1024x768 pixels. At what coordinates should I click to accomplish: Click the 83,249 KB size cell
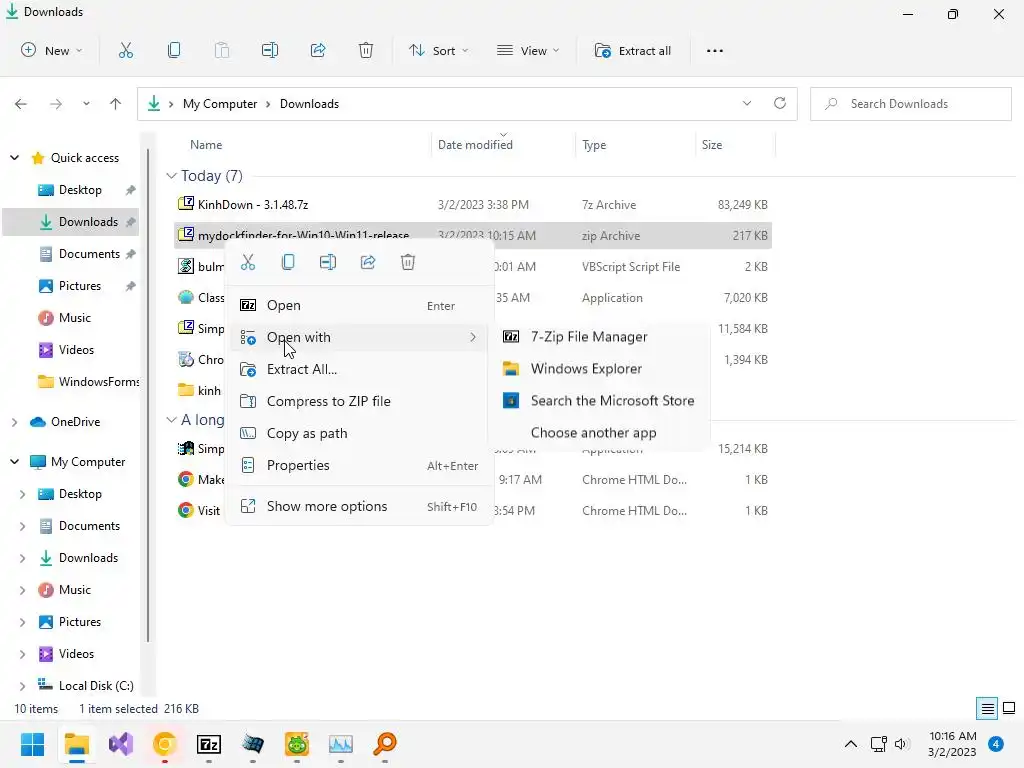742,204
